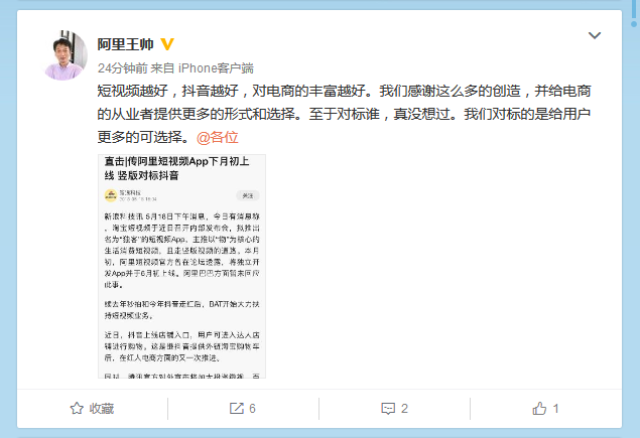Viewport: 640px width, 438px height.
Task: Click the comment count 2
Action: [404, 409]
